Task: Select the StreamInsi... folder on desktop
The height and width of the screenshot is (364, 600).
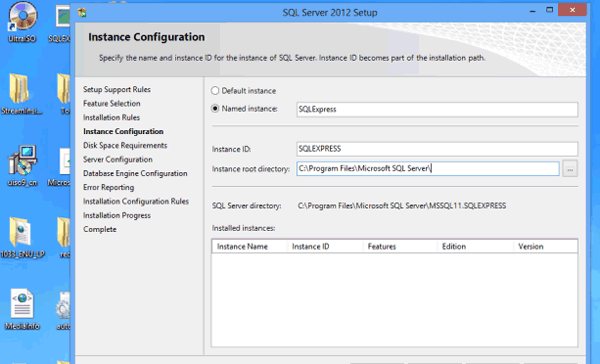Action: (21, 94)
